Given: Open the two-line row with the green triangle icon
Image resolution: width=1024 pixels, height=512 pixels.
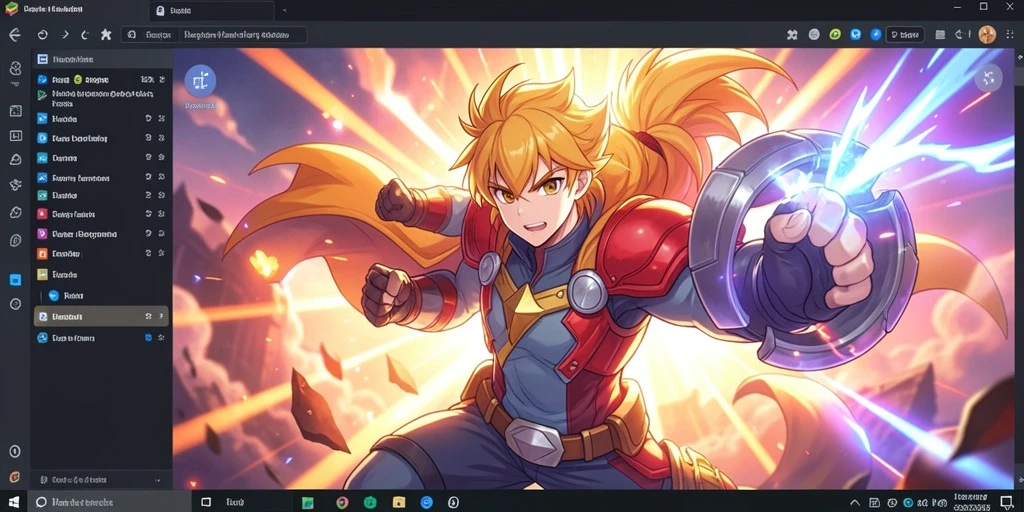Looking at the screenshot, I should (101, 98).
